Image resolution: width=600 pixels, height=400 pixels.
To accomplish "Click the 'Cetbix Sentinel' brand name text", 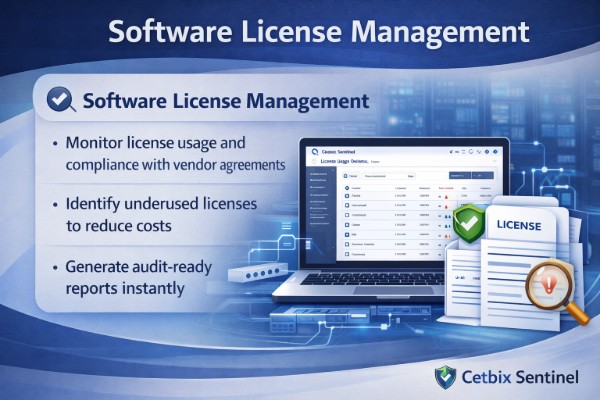I will (x=520, y=377).
